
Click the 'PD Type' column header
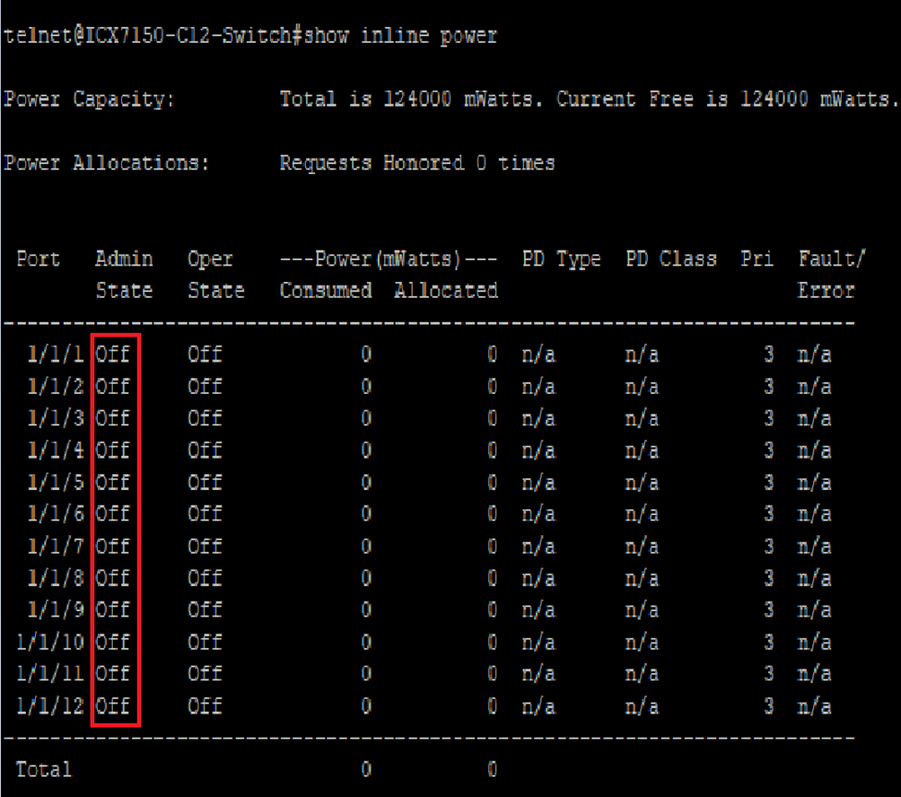click(561, 259)
